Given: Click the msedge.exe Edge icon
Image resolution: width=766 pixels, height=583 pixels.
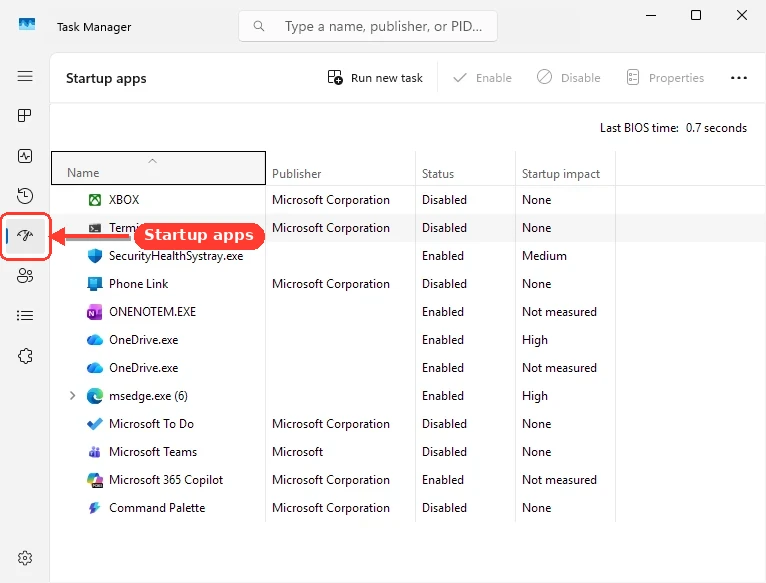Looking at the screenshot, I should [x=95, y=396].
